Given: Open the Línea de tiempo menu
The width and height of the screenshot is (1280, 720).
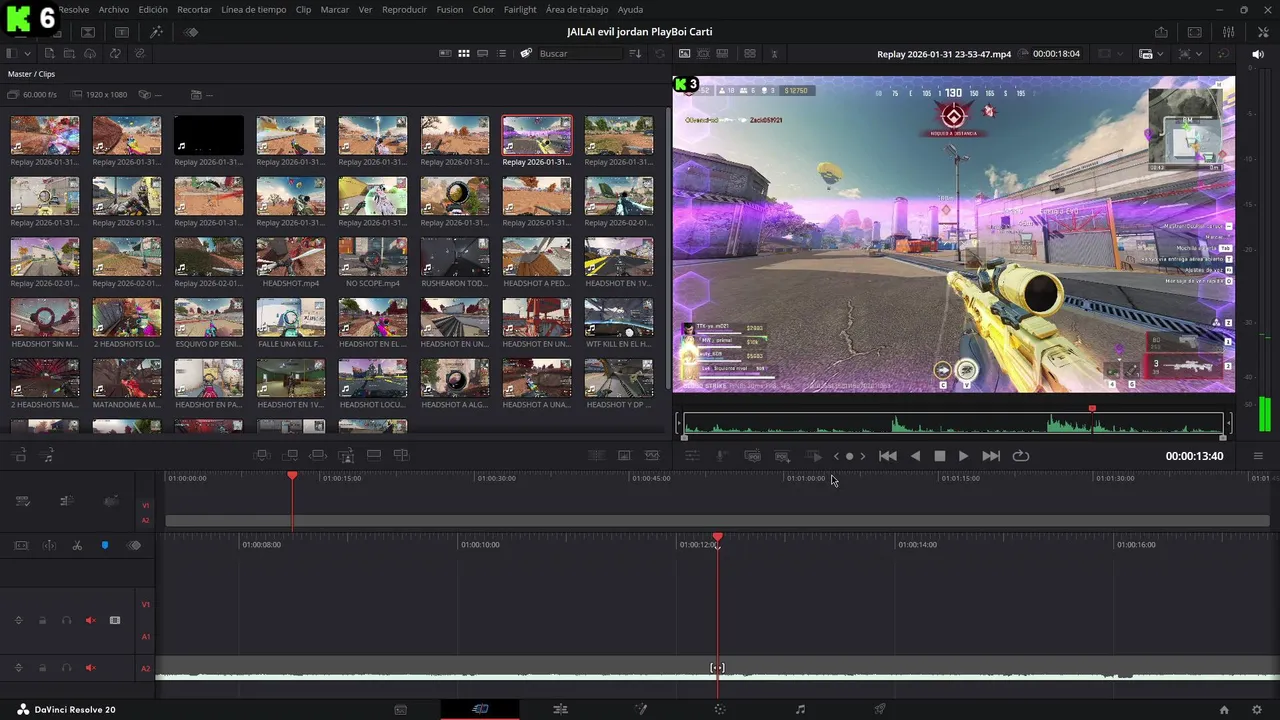Looking at the screenshot, I should [x=253, y=9].
